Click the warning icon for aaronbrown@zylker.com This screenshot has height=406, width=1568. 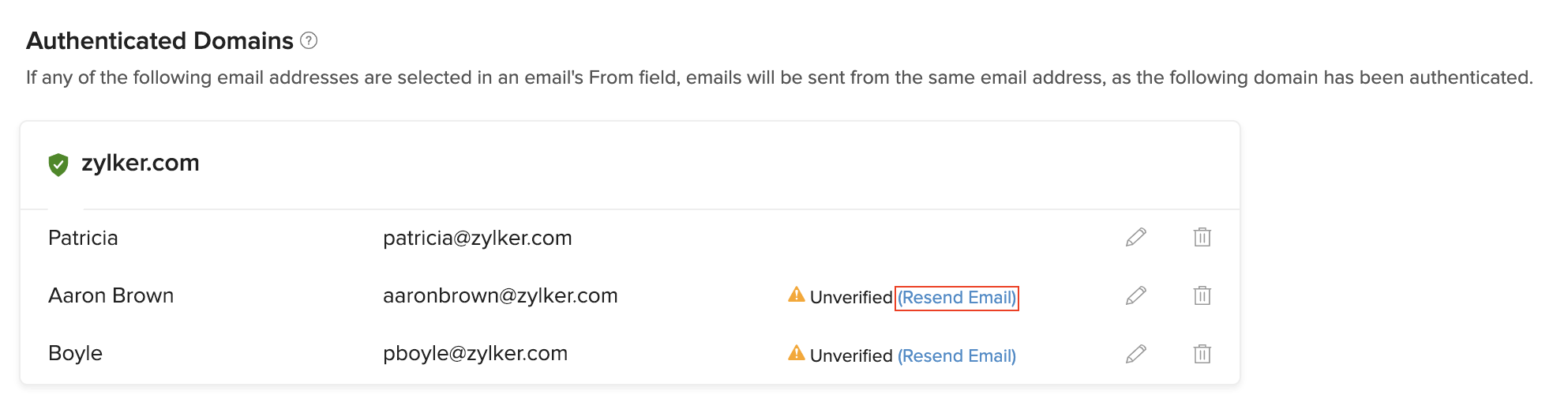click(797, 295)
